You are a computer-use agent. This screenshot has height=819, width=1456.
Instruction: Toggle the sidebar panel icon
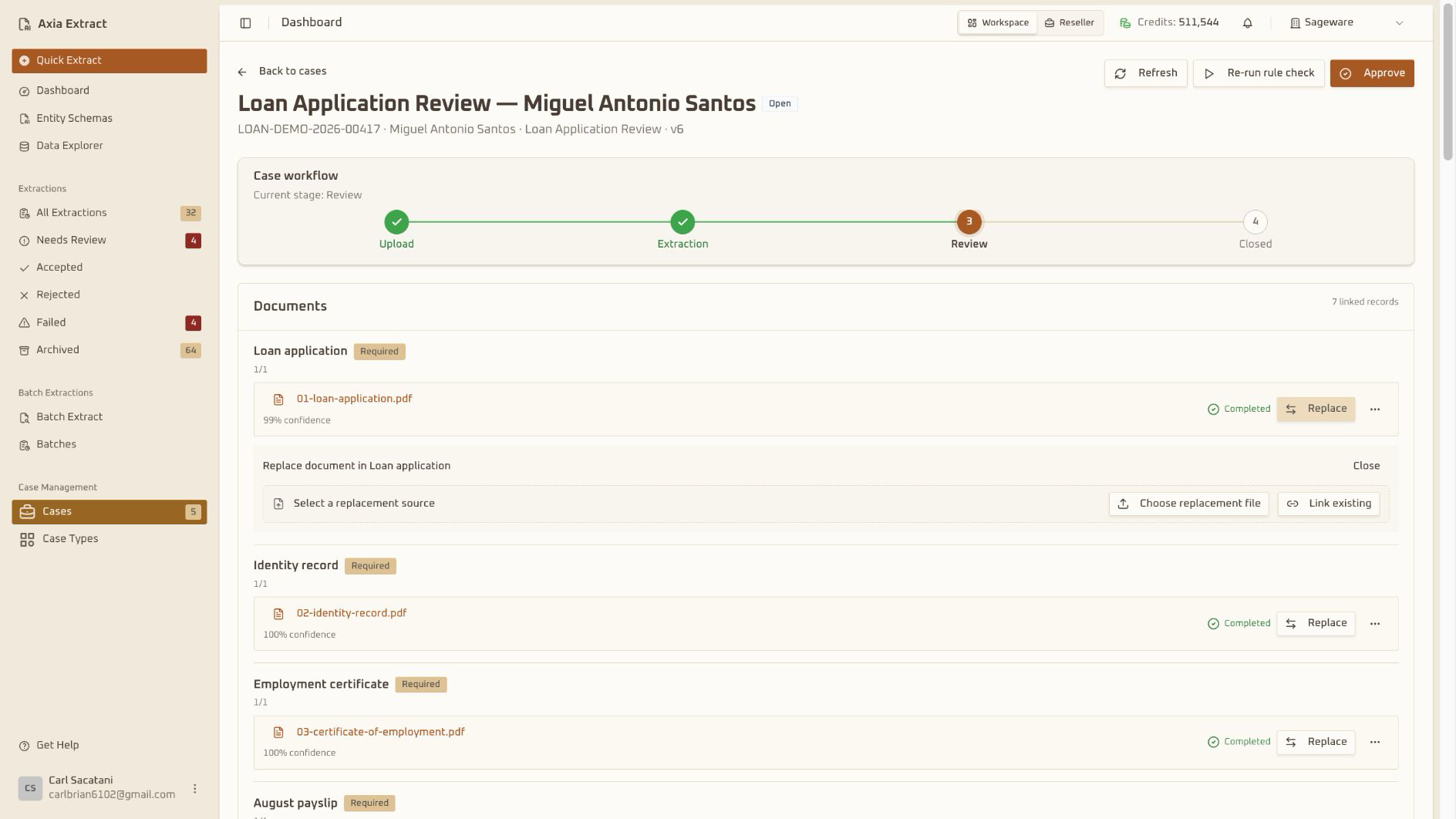245,23
